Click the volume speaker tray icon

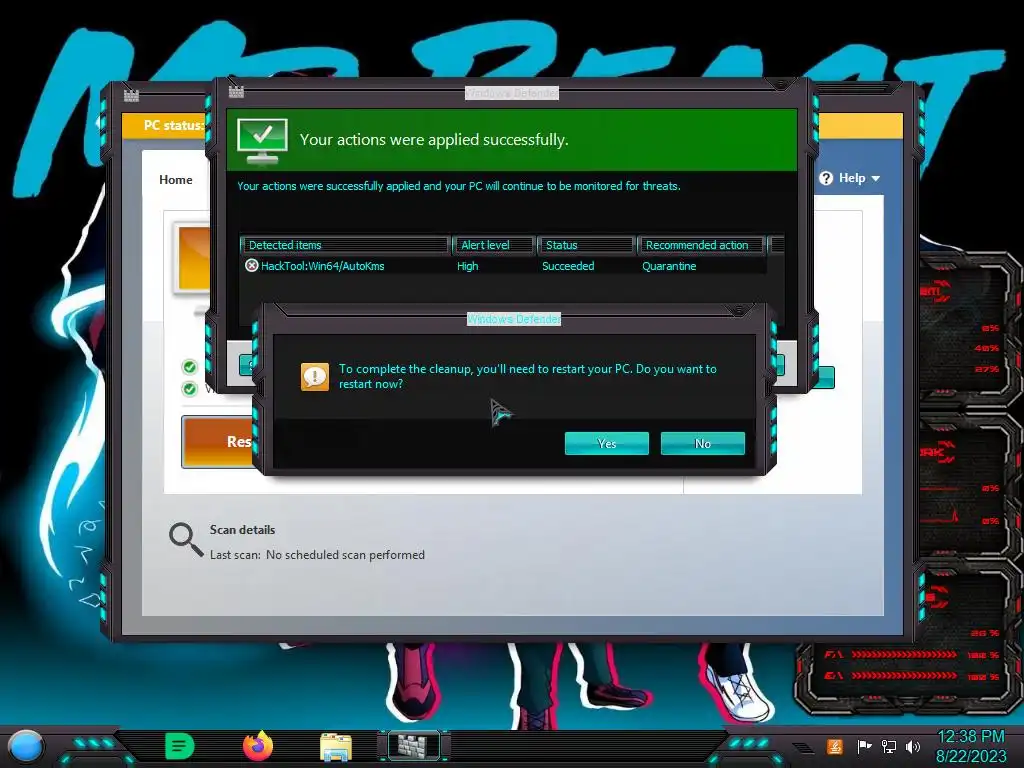click(913, 746)
